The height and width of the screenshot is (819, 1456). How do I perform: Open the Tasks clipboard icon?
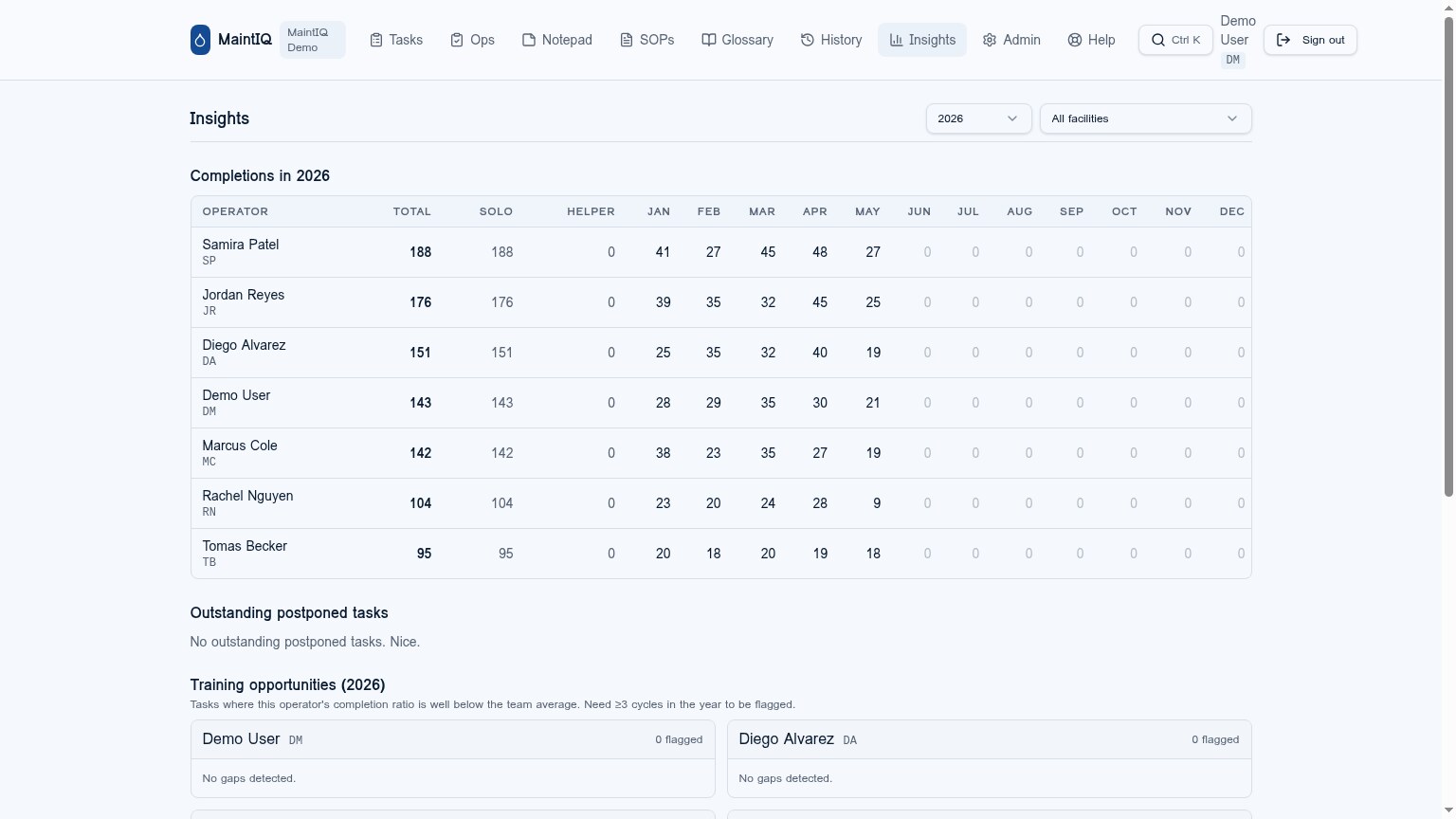[x=376, y=40]
